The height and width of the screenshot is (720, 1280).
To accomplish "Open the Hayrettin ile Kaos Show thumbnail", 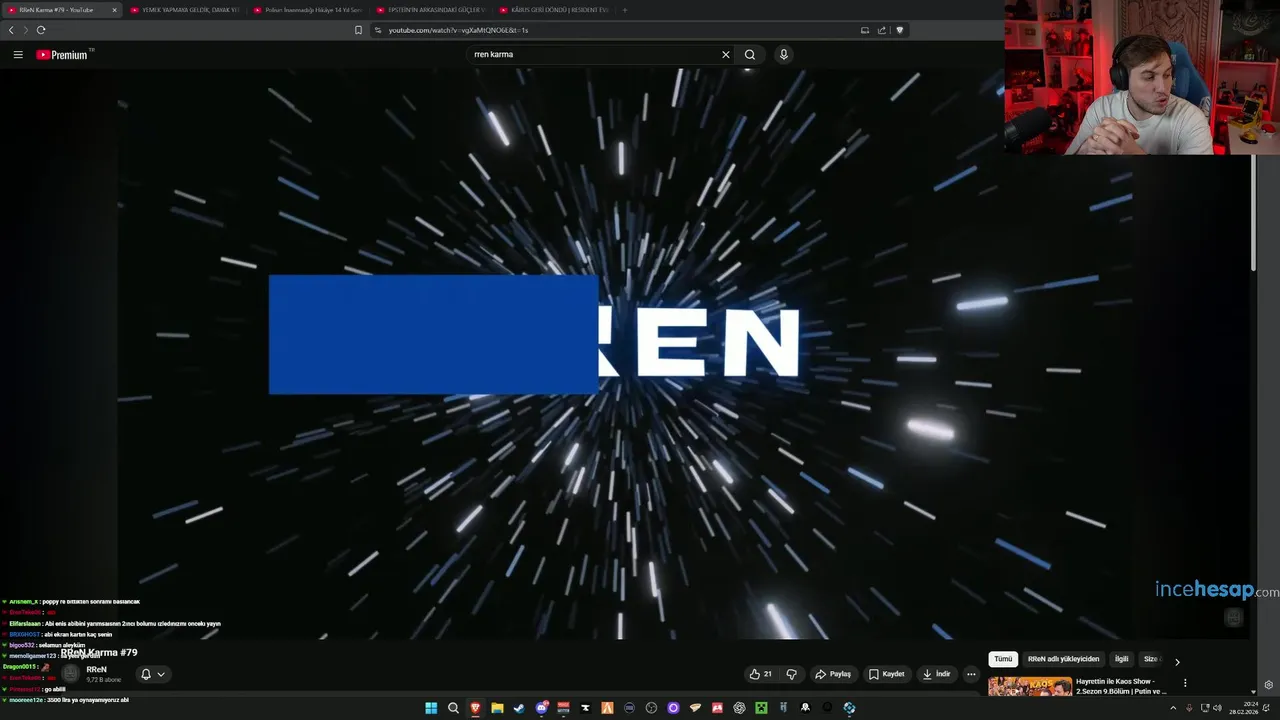I will (x=1030, y=687).
